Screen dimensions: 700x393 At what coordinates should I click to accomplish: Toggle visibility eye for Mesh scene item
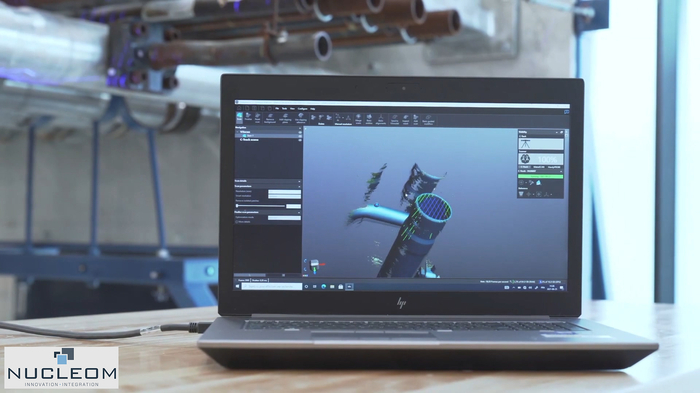coord(300,140)
